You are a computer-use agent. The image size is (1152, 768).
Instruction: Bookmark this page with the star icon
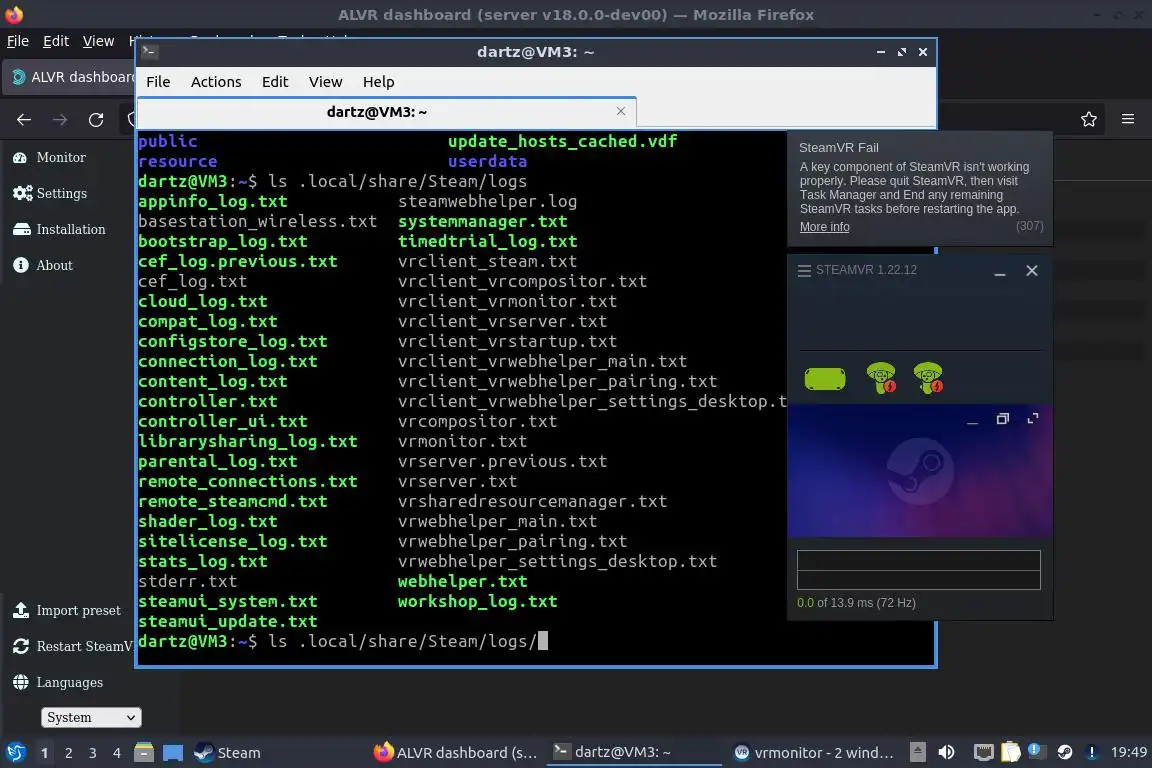1089,119
